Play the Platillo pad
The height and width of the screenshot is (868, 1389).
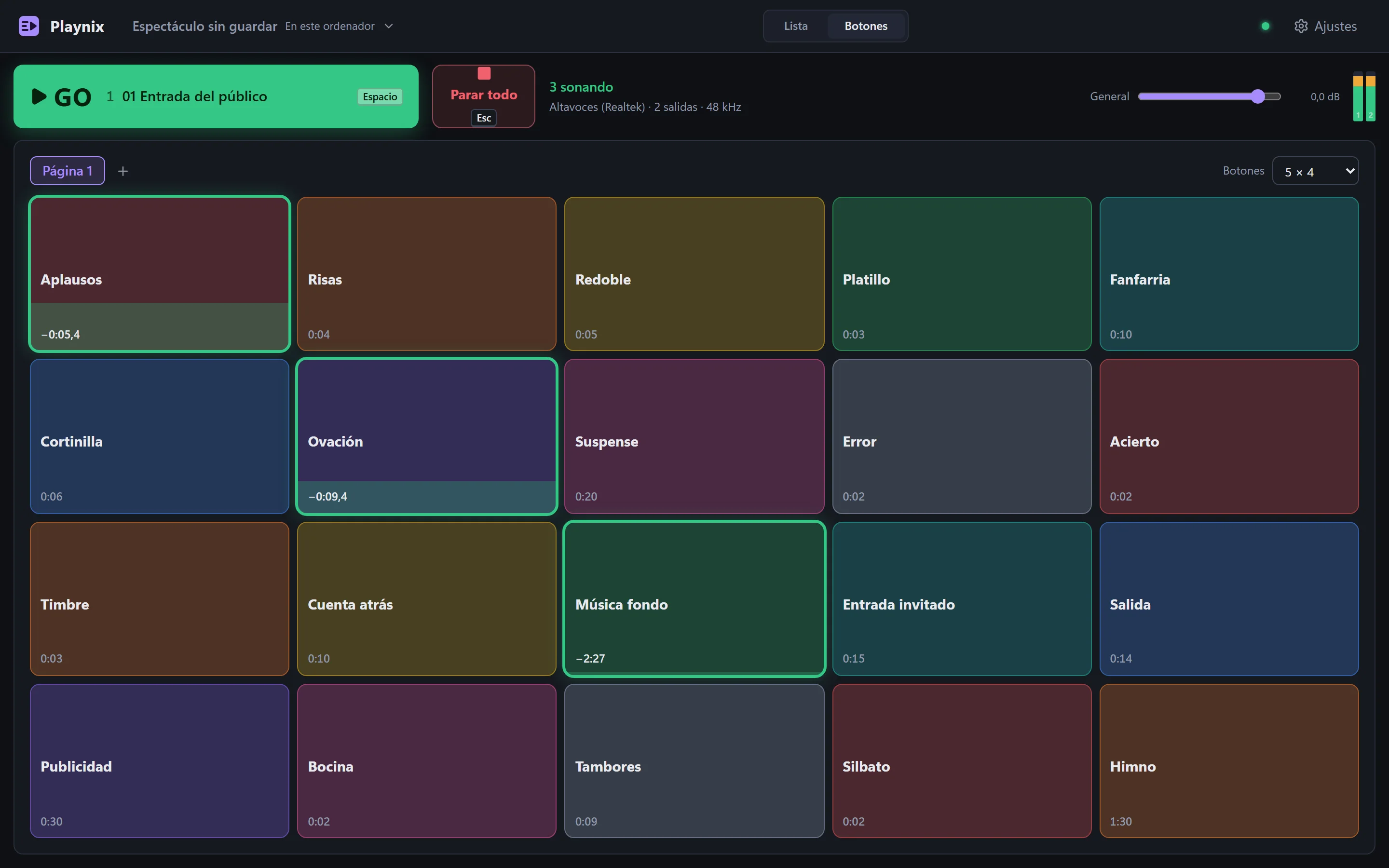click(x=961, y=274)
